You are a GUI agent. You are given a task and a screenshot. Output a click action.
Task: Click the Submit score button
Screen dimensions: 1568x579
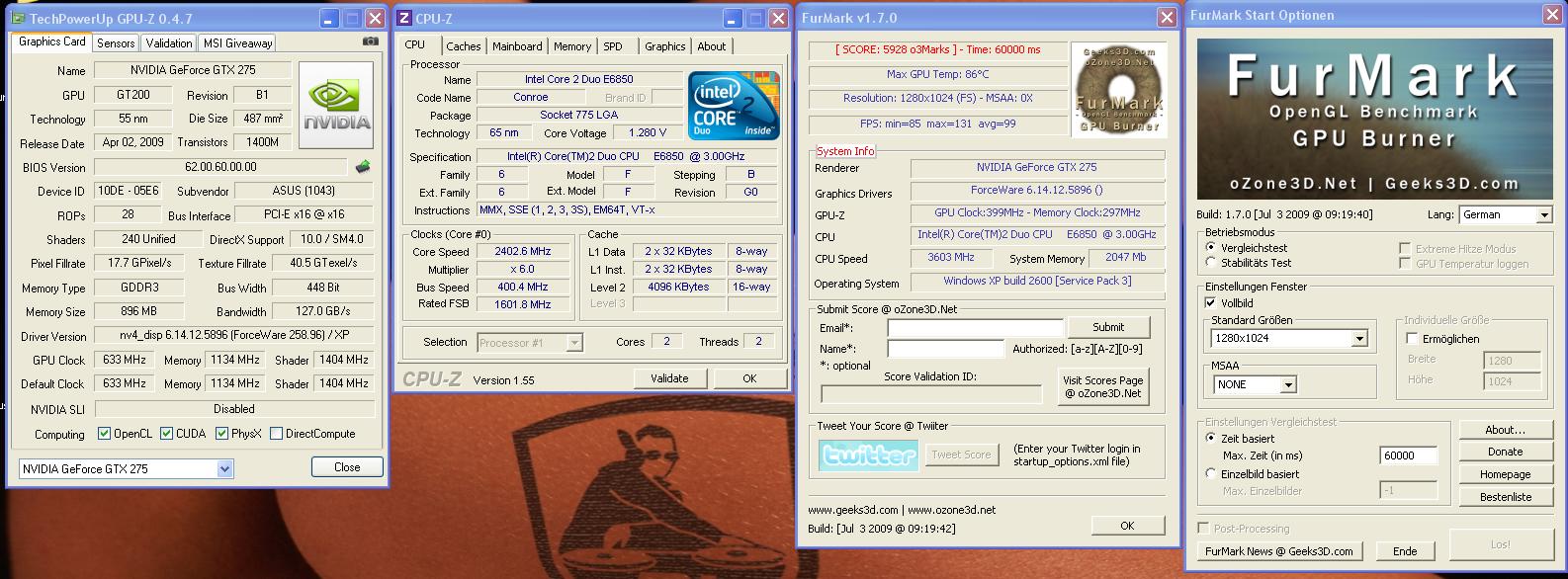pos(1108,327)
